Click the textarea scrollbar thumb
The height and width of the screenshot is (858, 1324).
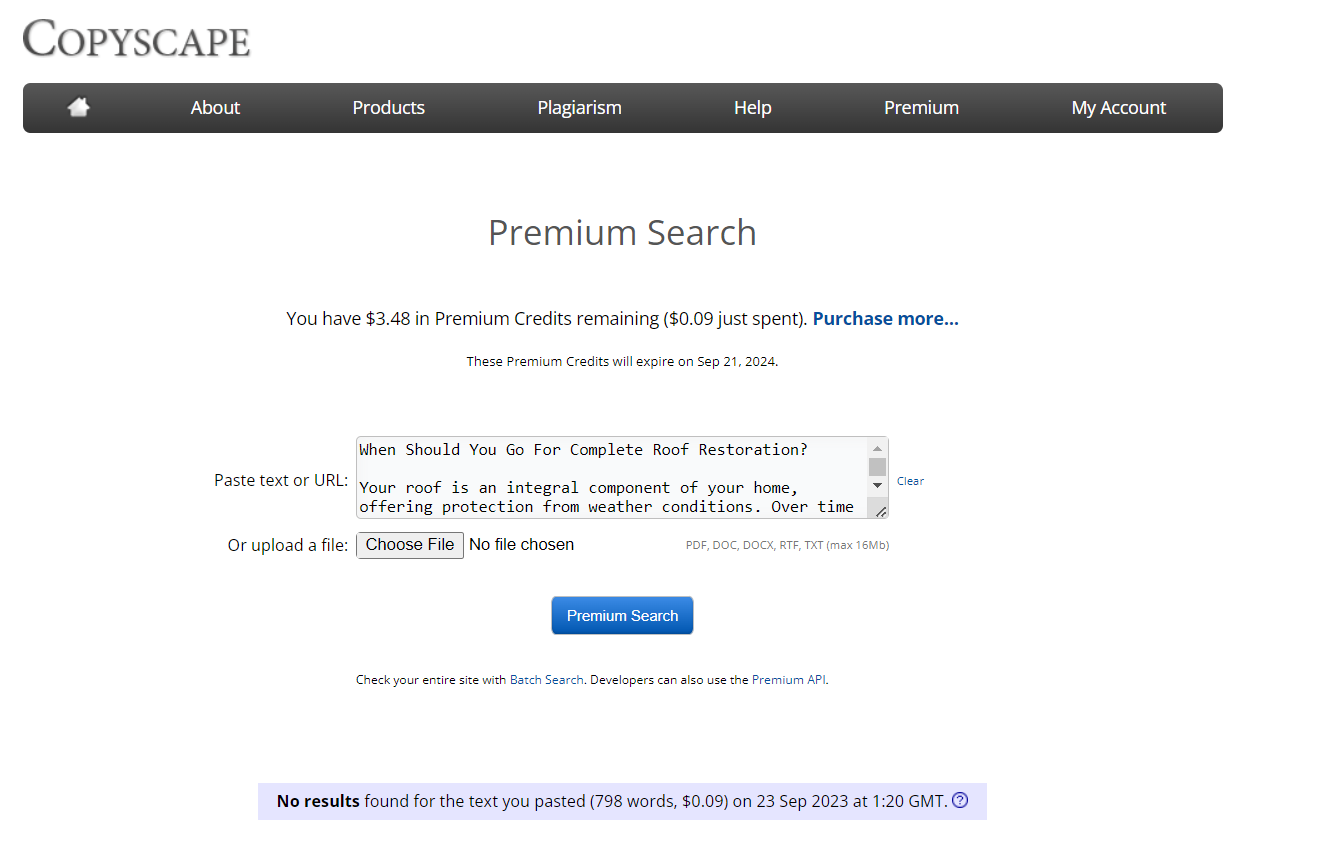(877, 467)
